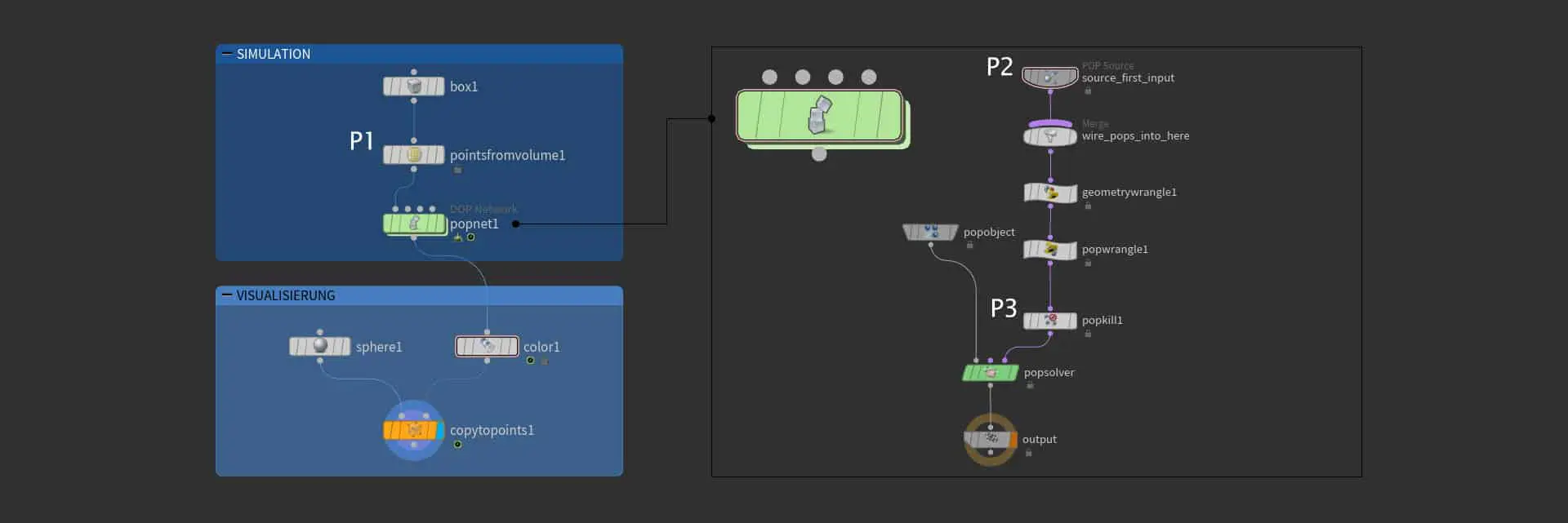Collapse the SIMULATION network box
The height and width of the screenshot is (523, 1568).
227,54
